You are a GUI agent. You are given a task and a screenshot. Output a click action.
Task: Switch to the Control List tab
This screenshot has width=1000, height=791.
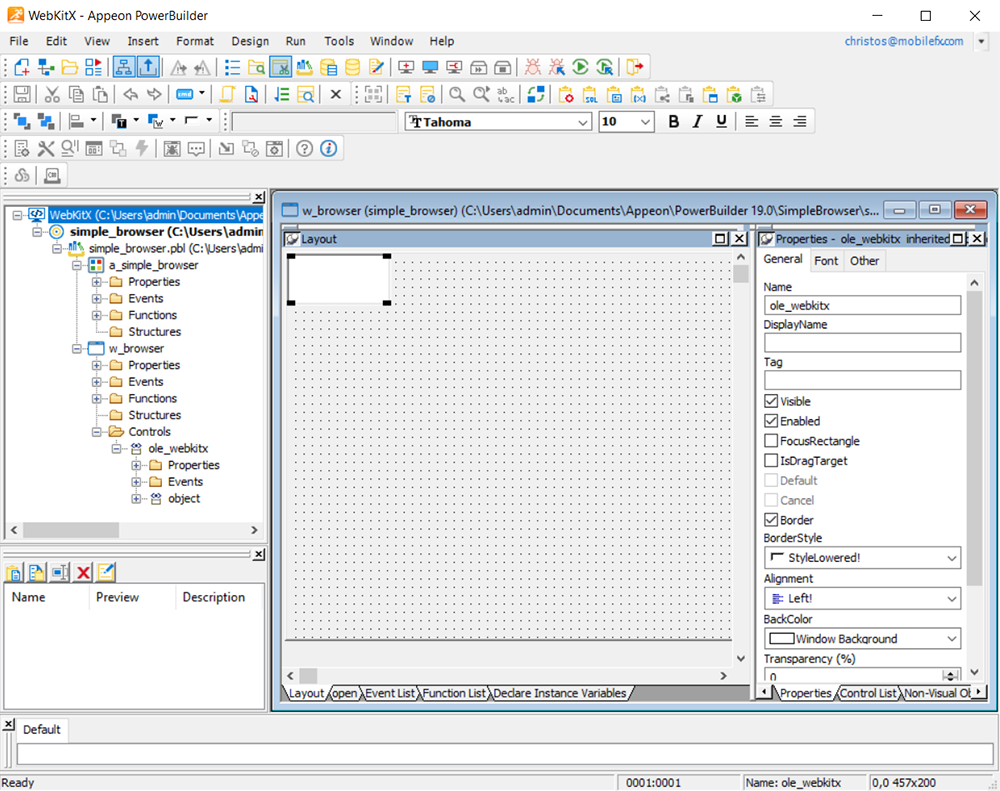[x=868, y=693]
